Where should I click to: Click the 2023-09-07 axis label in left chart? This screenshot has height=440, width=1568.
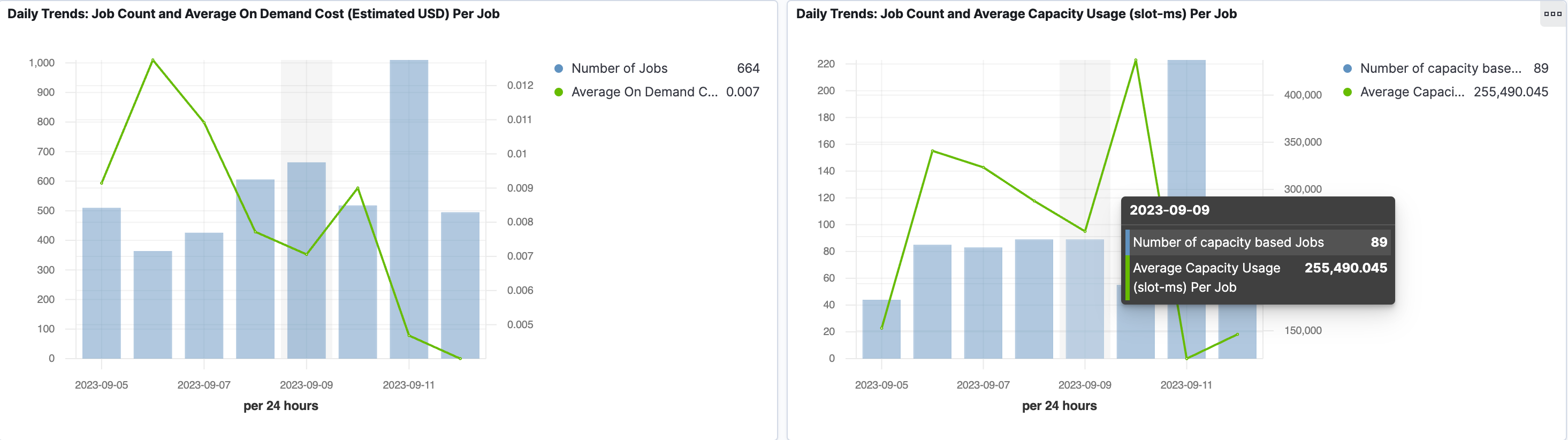point(204,385)
